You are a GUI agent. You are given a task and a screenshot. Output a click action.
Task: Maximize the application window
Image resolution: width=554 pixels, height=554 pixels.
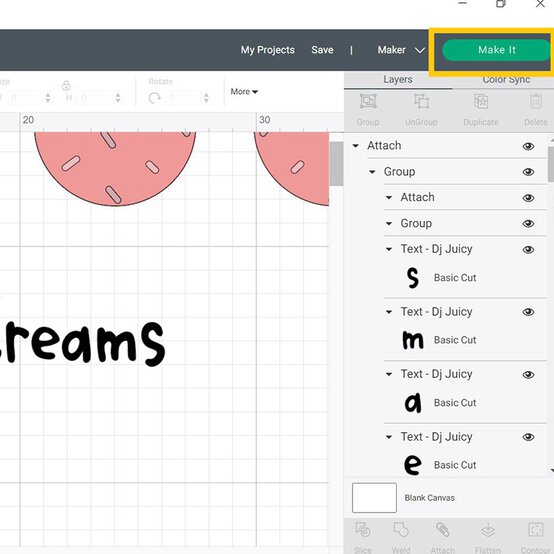pos(500,4)
